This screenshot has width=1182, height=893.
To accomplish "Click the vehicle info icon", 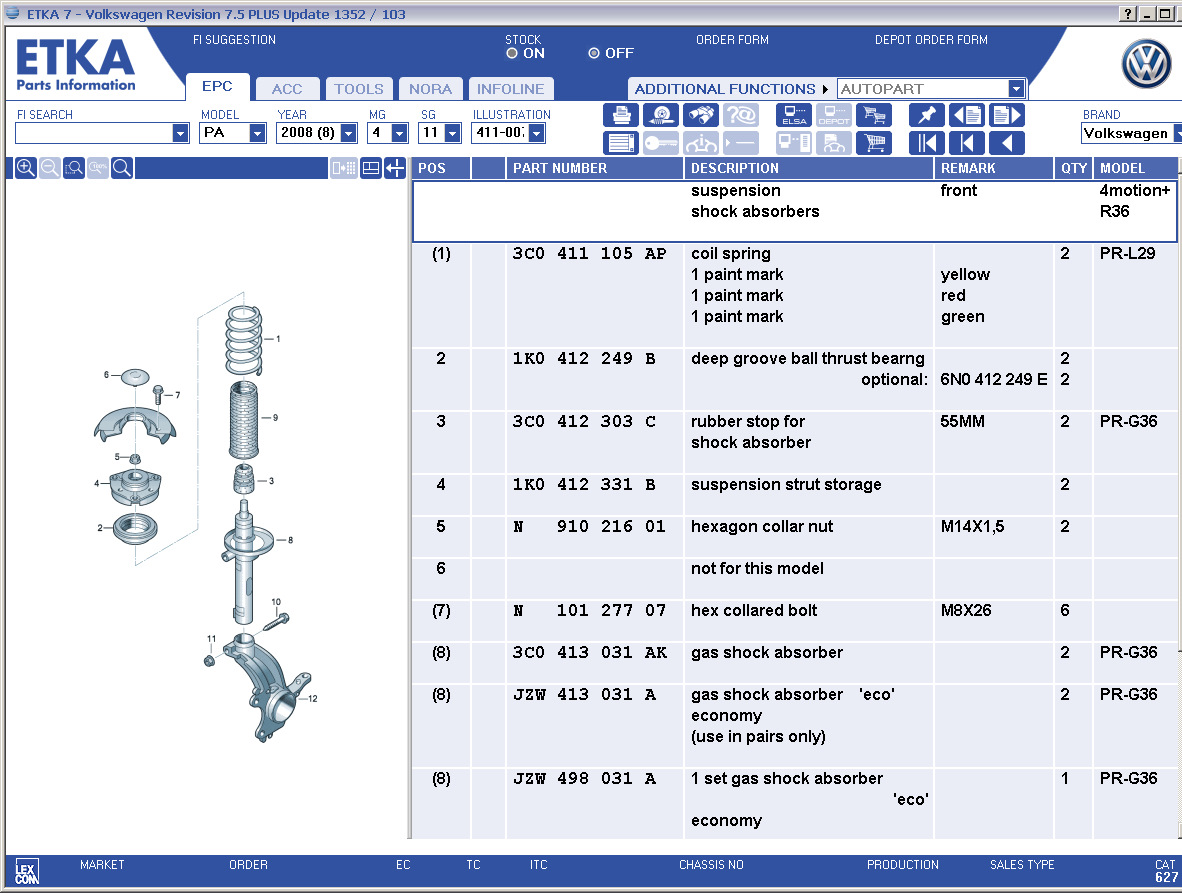I will (x=701, y=142).
